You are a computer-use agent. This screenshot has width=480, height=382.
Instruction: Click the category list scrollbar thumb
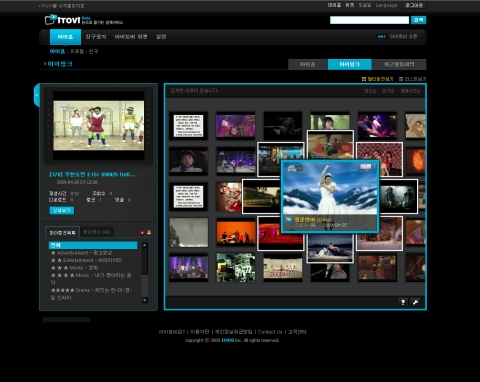145,261
